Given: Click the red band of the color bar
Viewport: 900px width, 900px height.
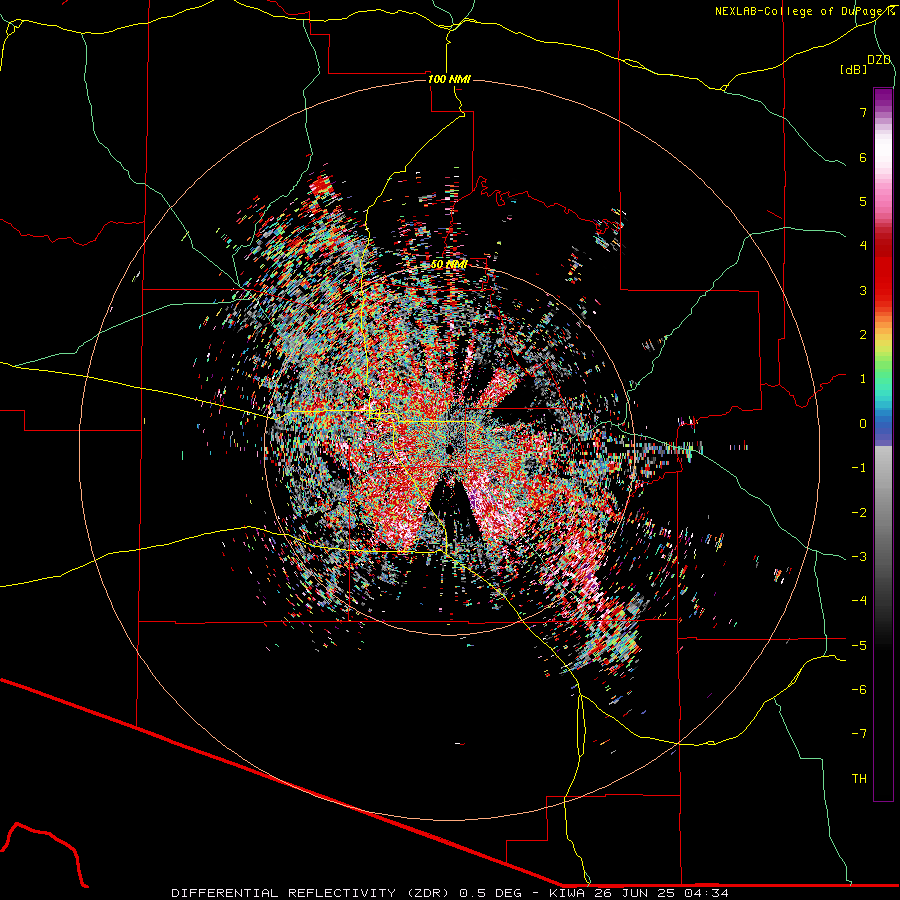Looking at the screenshot, I should pos(883,276).
